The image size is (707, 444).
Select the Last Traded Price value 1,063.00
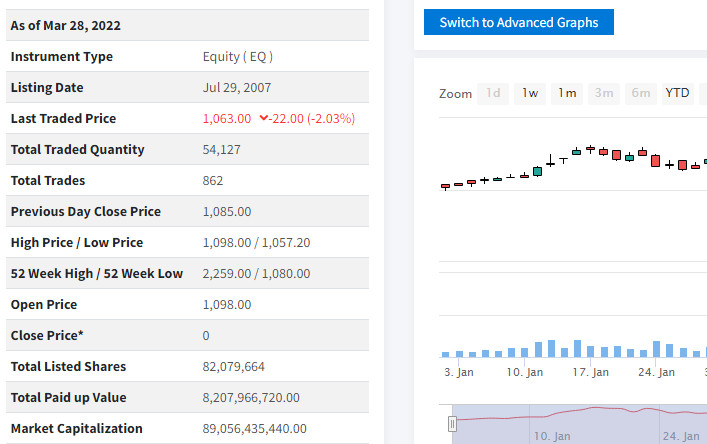coord(227,119)
